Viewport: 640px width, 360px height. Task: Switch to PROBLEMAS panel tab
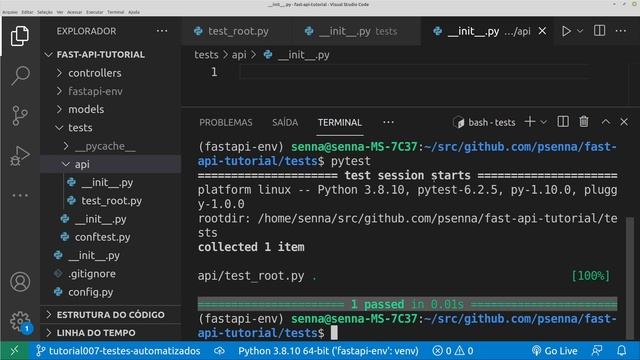226,122
